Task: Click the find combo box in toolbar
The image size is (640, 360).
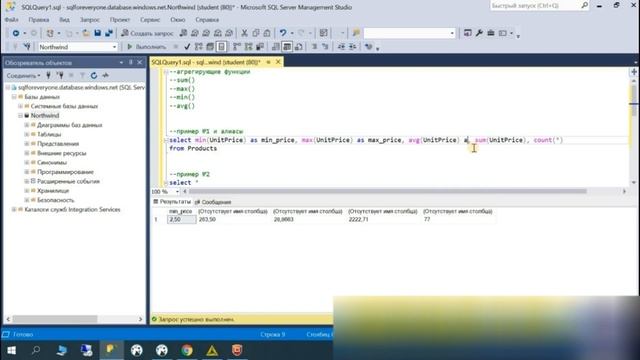Action: click(x=409, y=33)
